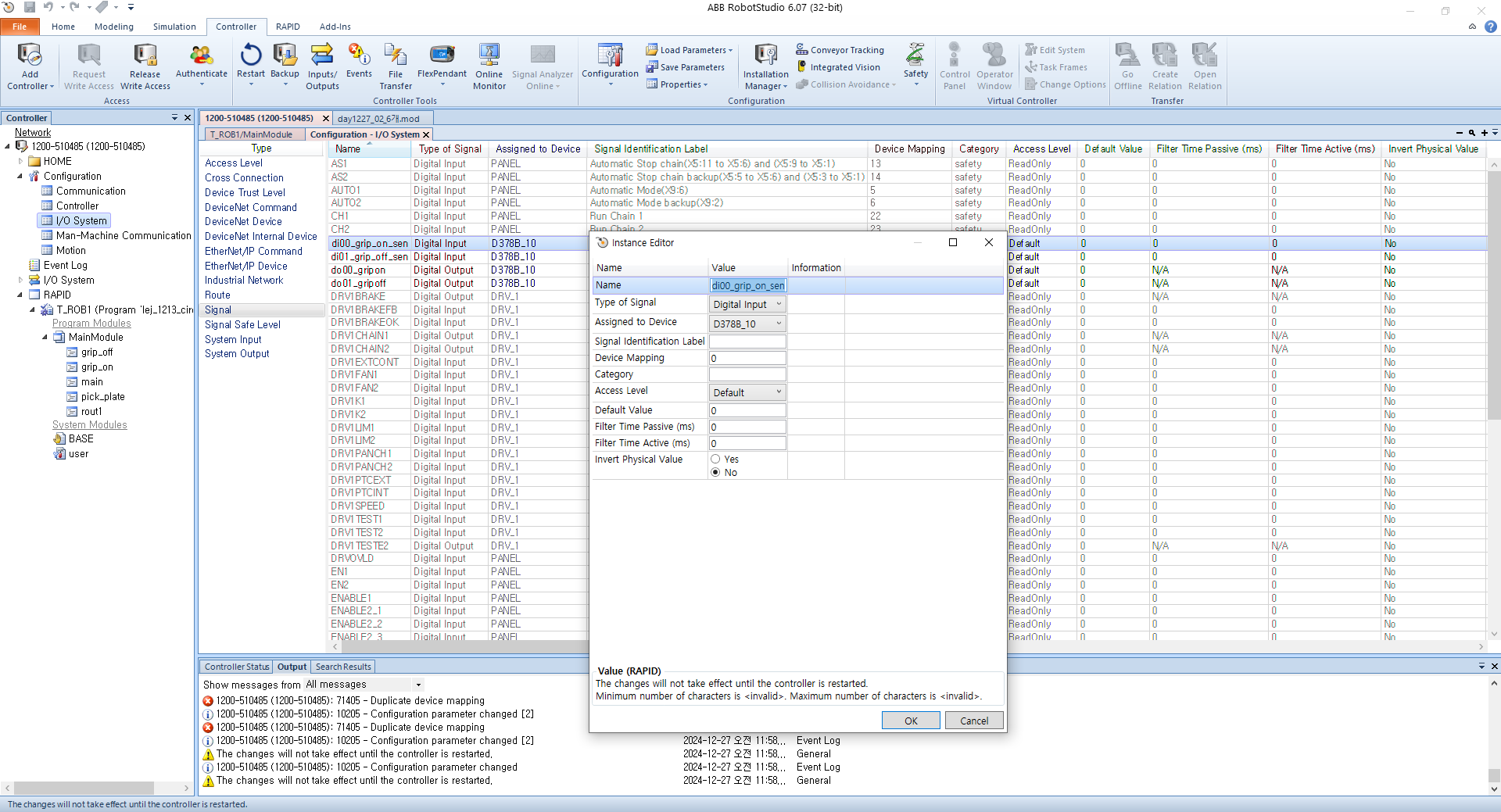
Task: Click the Program Modules link
Action: (x=91, y=324)
